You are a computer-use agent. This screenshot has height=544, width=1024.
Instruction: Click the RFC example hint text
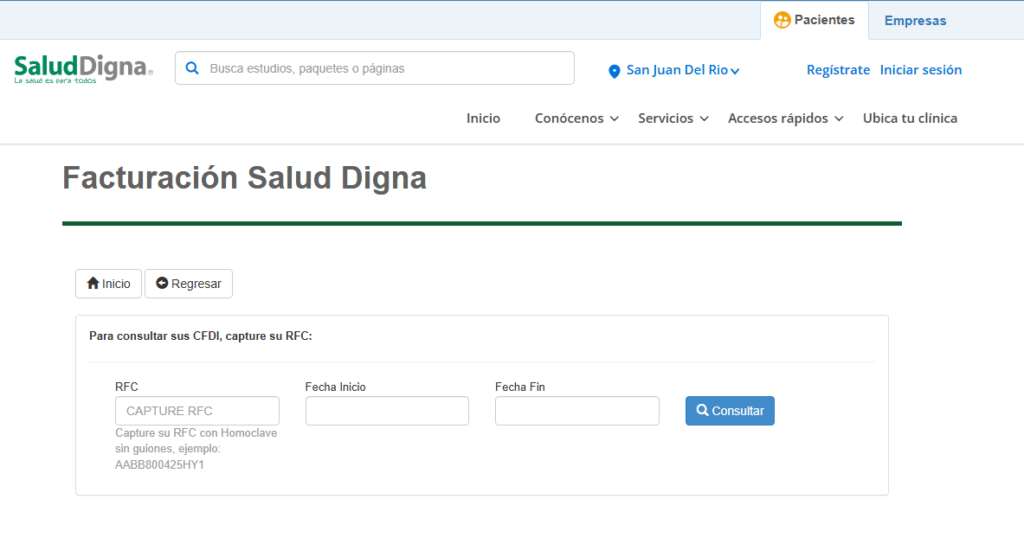pyautogui.click(x=196, y=449)
